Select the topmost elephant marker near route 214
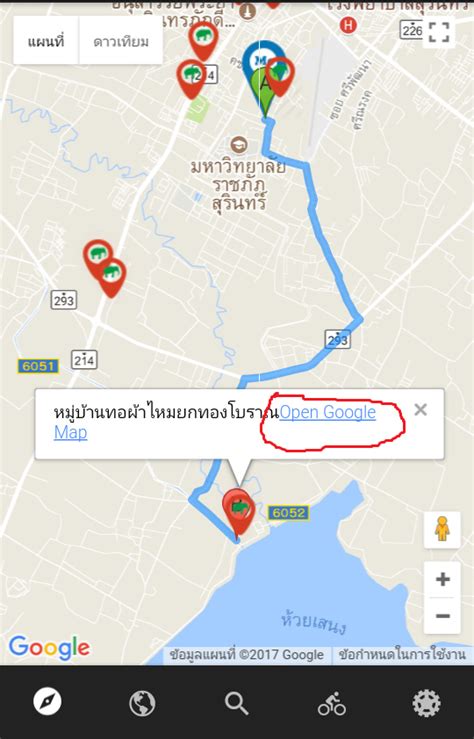This screenshot has width=474, height=739. pos(204,40)
